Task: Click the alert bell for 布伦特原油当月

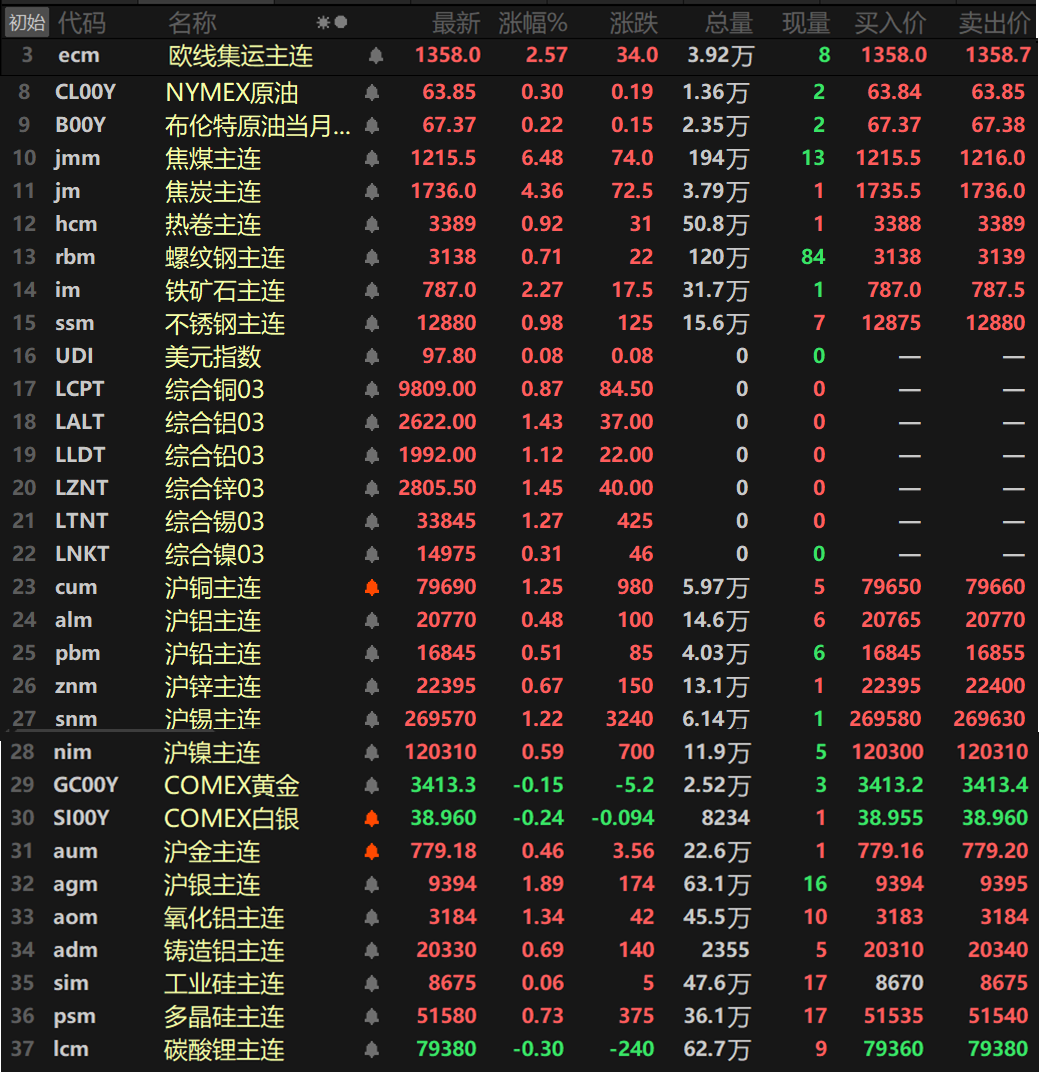Action: tap(372, 125)
